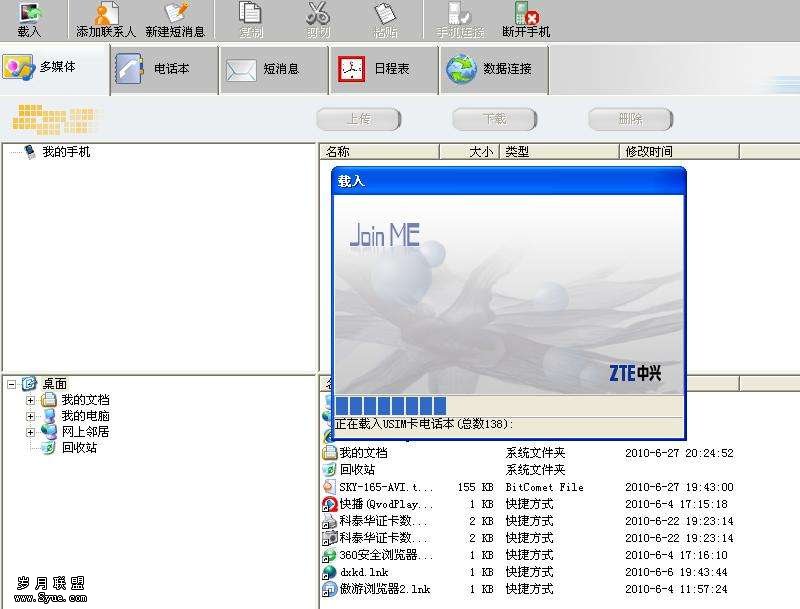
Task: Select the dxkd.lnk file name
Action: (x=364, y=572)
